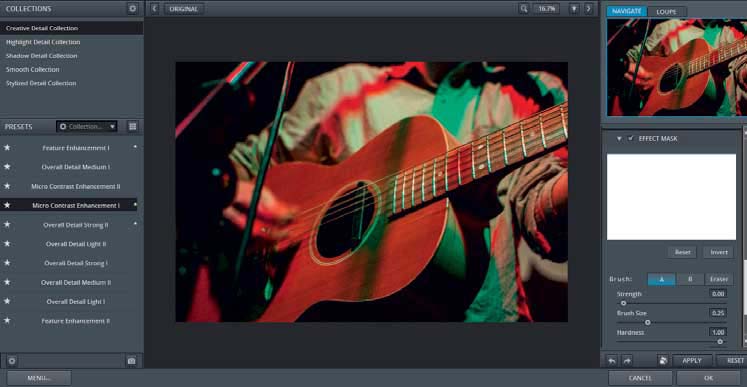Select the Eraser brush mode
The height and width of the screenshot is (387, 747).
tap(719, 280)
